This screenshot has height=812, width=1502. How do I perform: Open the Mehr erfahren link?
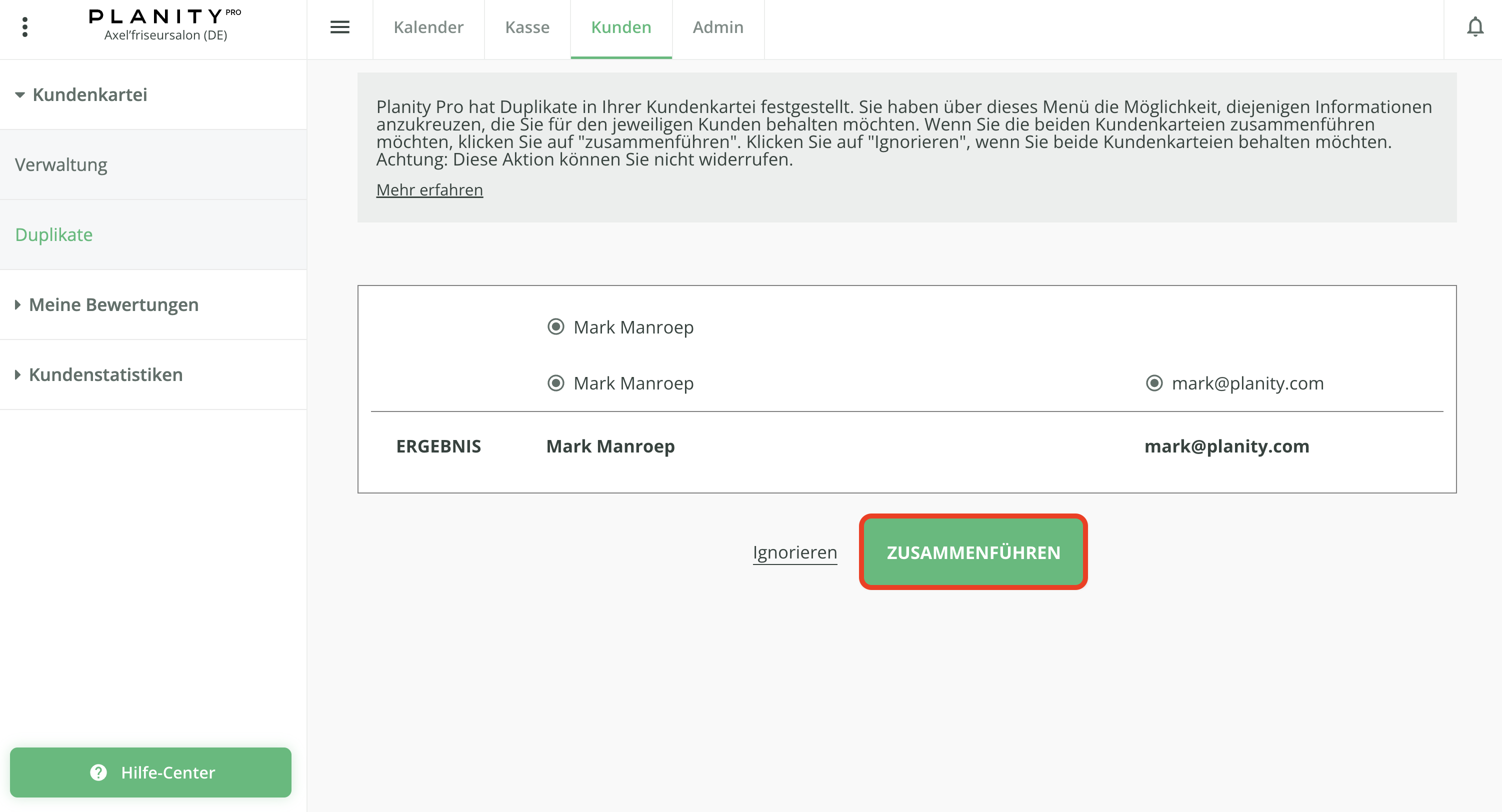tap(429, 190)
